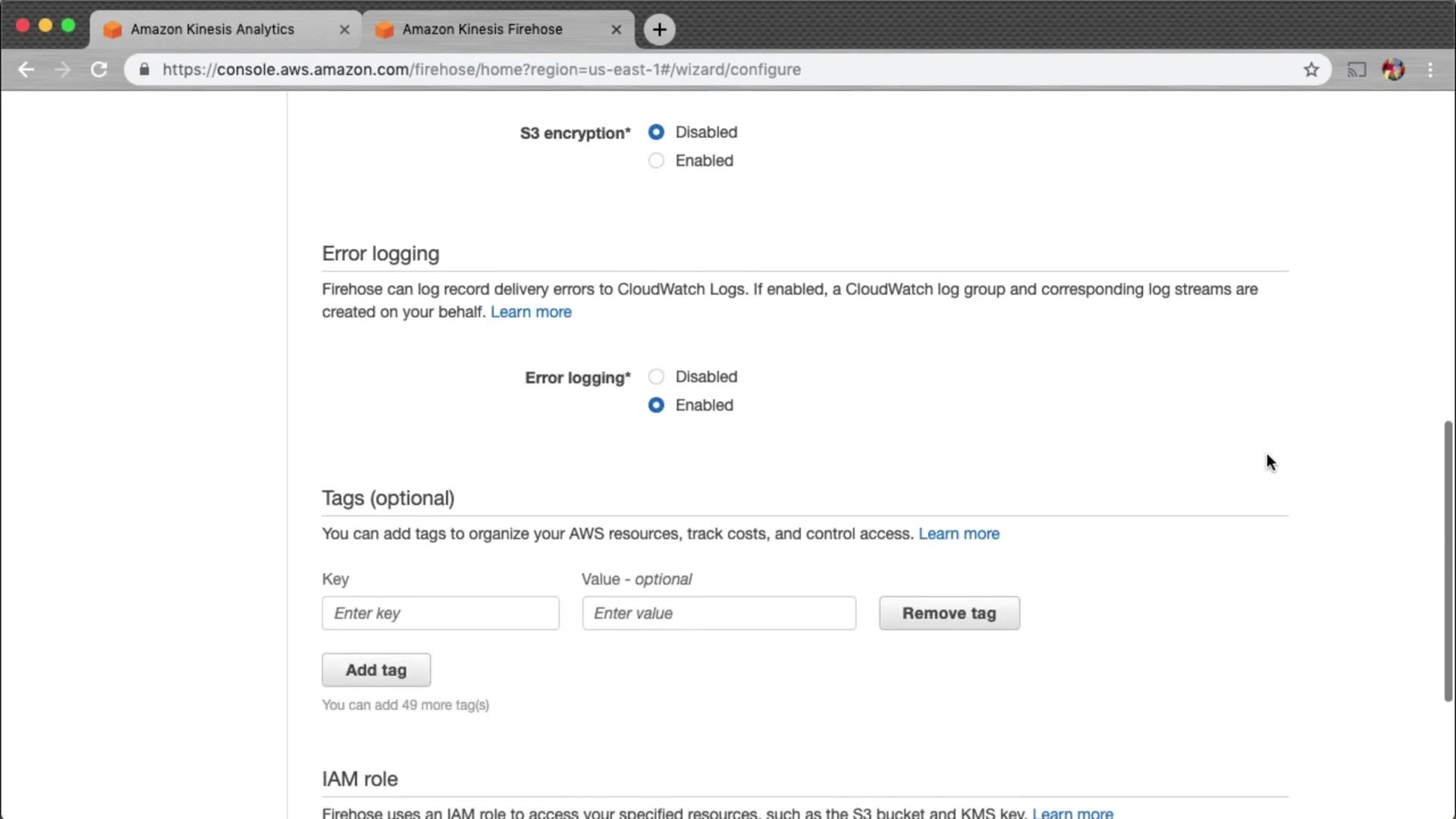This screenshot has width=1456, height=819.
Task: Select Disabled for S3 encryption
Action: [656, 132]
